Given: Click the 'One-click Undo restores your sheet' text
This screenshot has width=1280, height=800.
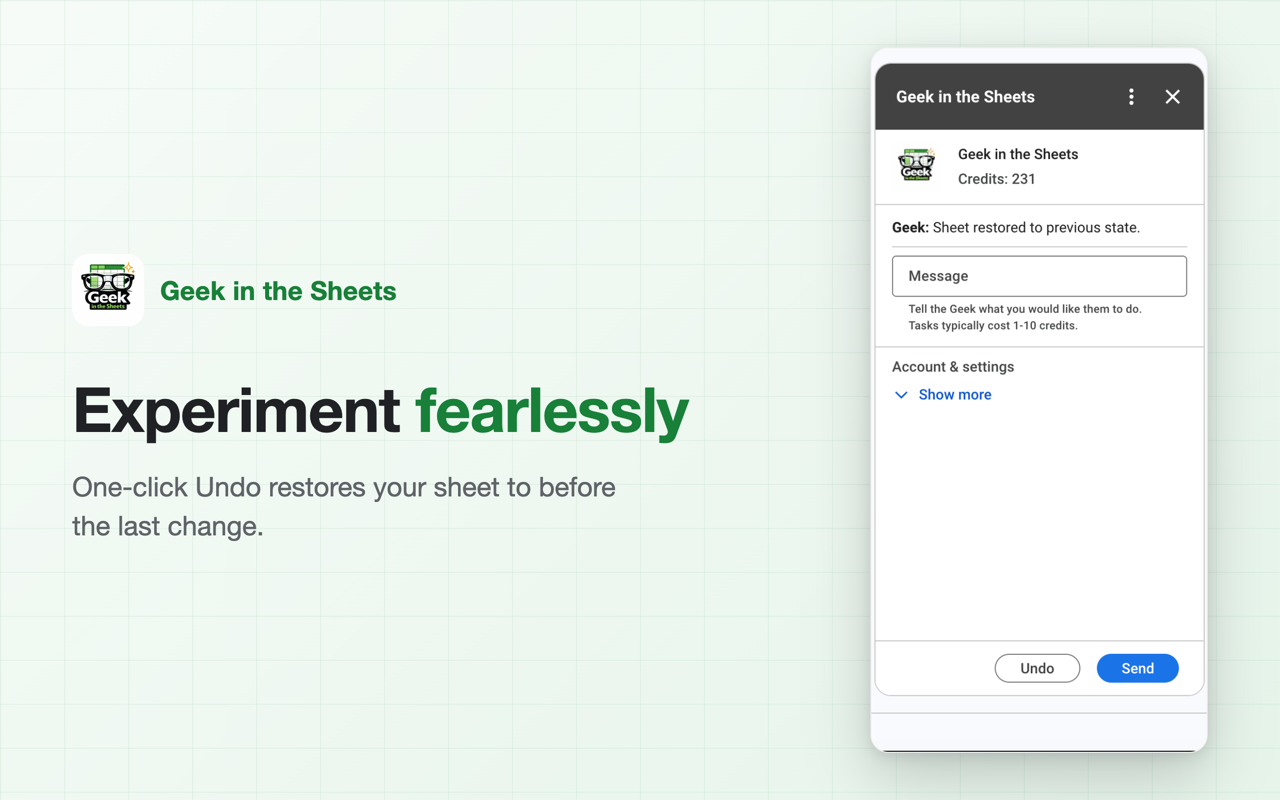Looking at the screenshot, I should (x=344, y=506).
